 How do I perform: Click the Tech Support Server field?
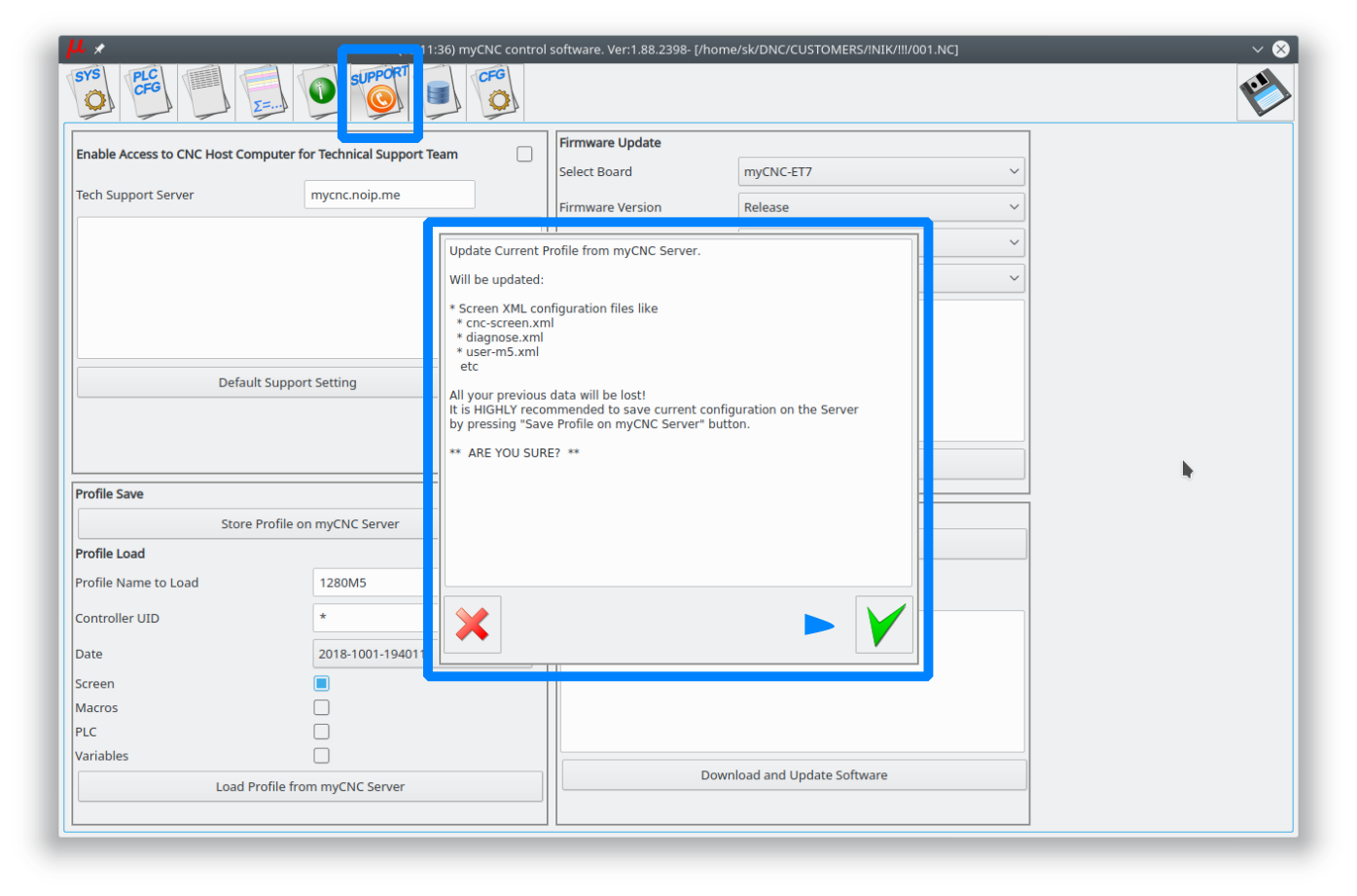389,195
